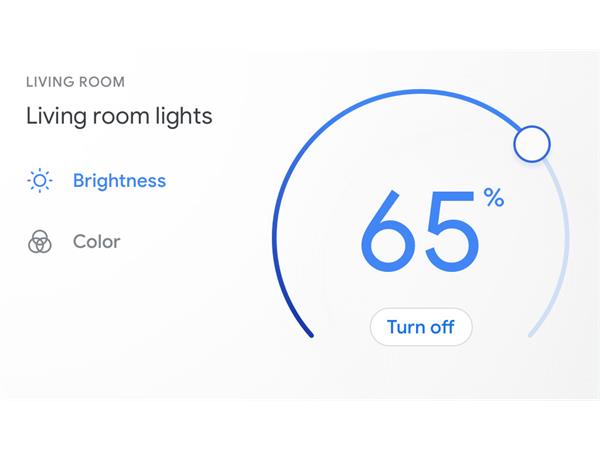The image size is (600, 450).
Task: Click the dark-blue bottom-left end of the arc
Action: pos(310,333)
